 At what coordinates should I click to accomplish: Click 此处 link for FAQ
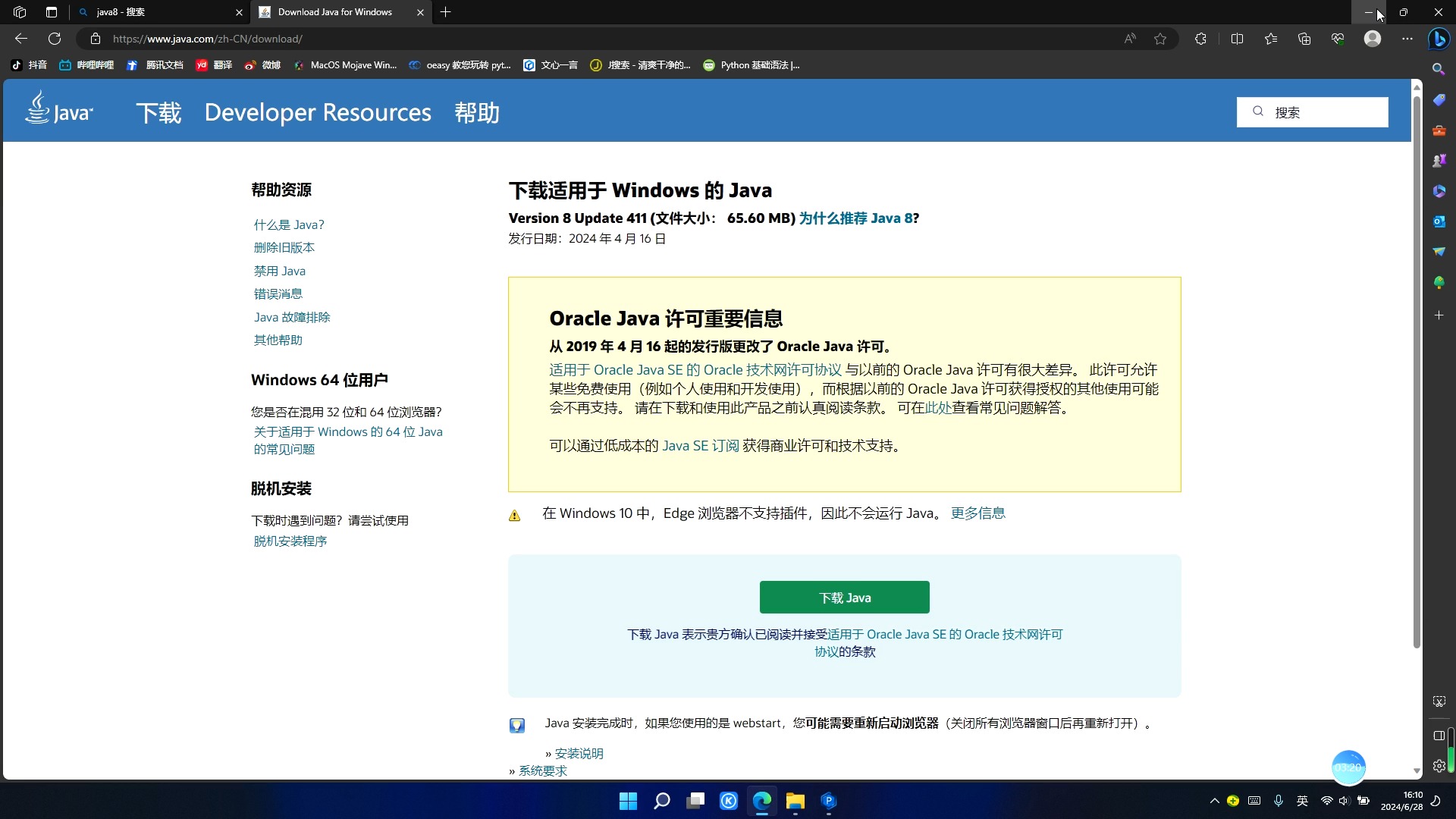(938, 408)
